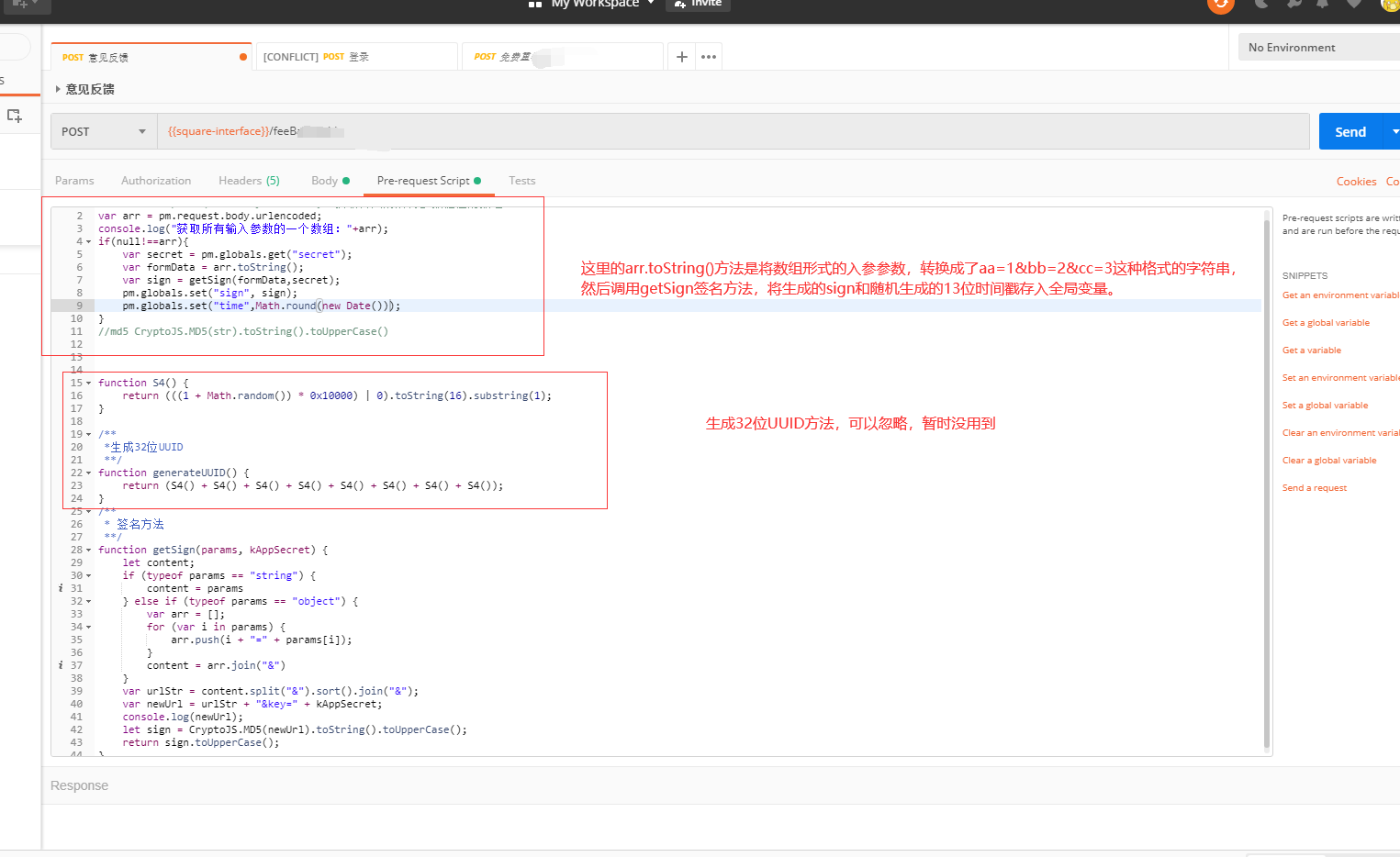
Task: Click the three-dot icon beside the tabs
Action: click(x=708, y=56)
